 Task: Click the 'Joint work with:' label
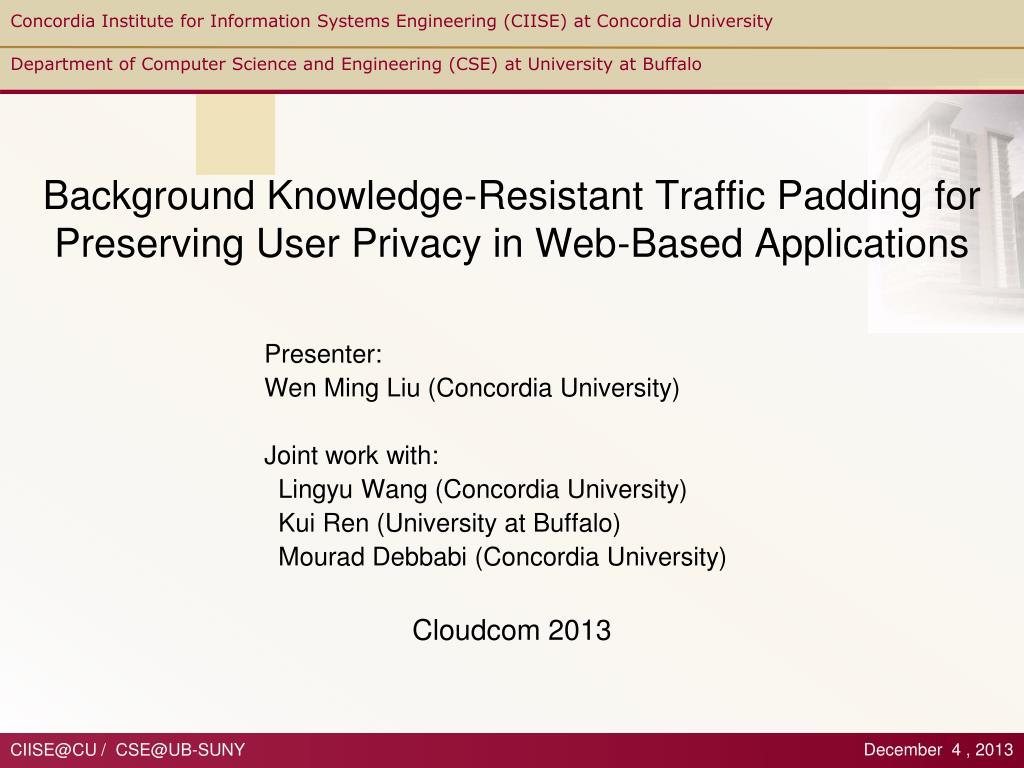tap(351, 455)
